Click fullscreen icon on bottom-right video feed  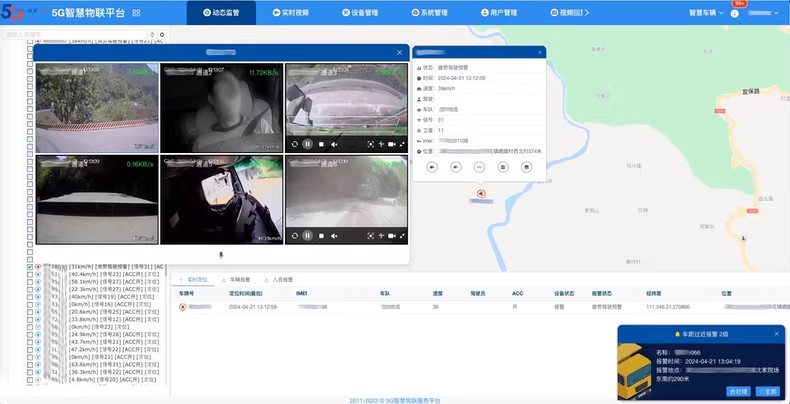403,236
